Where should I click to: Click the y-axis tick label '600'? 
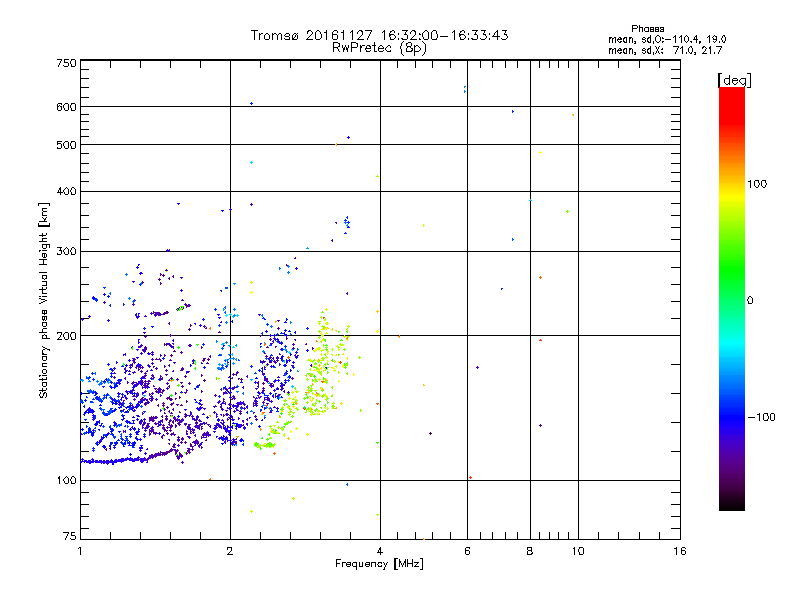pos(66,107)
